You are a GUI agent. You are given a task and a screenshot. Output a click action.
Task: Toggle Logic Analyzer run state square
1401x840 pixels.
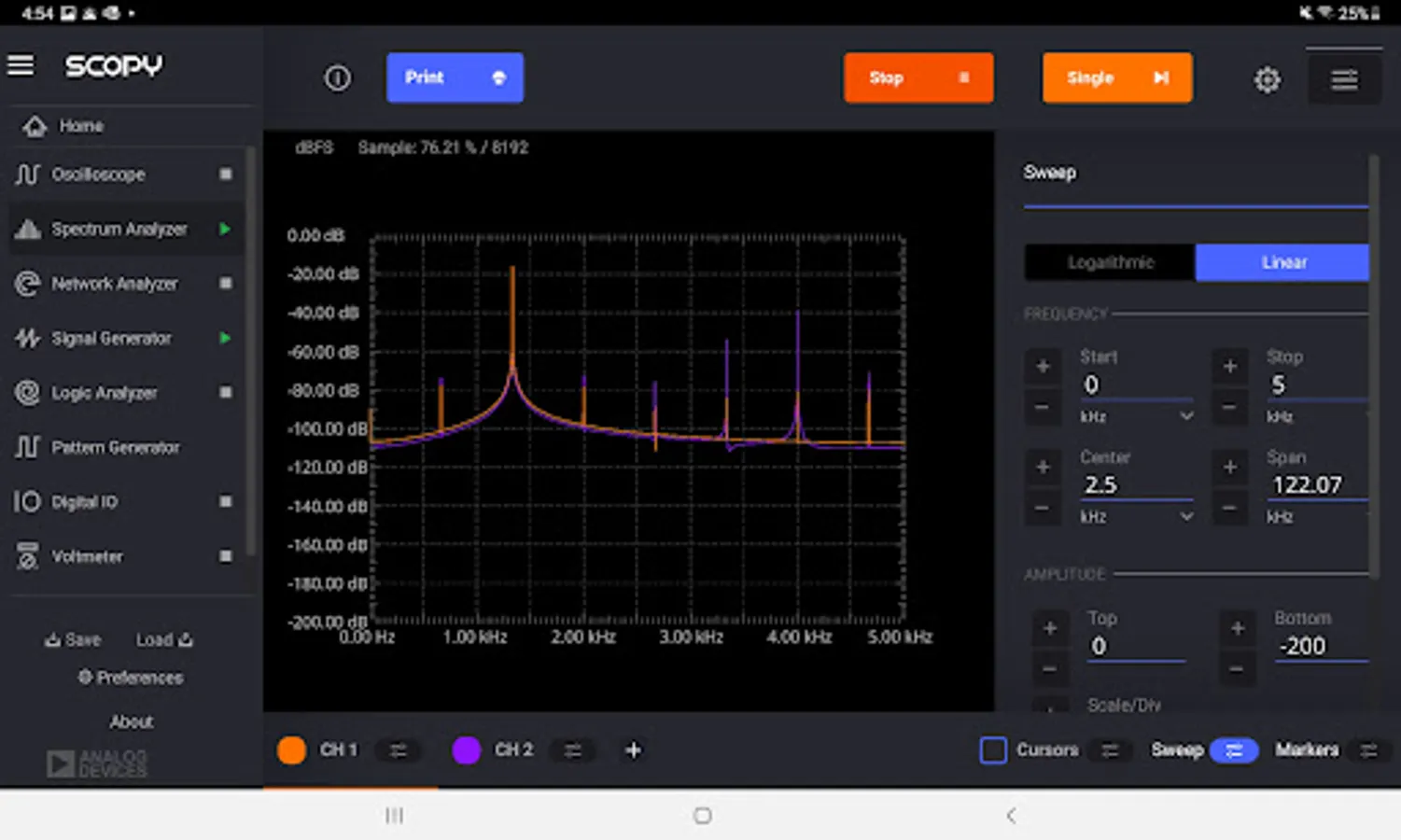coord(225,393)
